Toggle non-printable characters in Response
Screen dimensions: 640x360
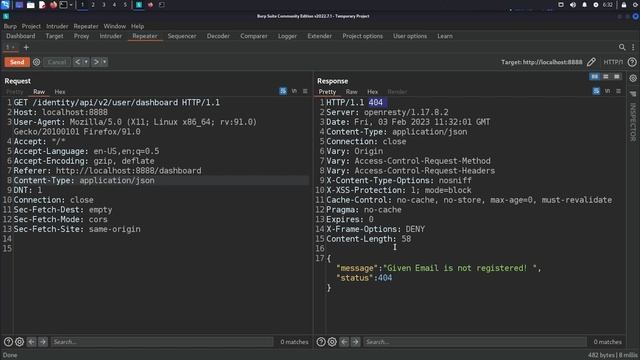tap(607, 91)
